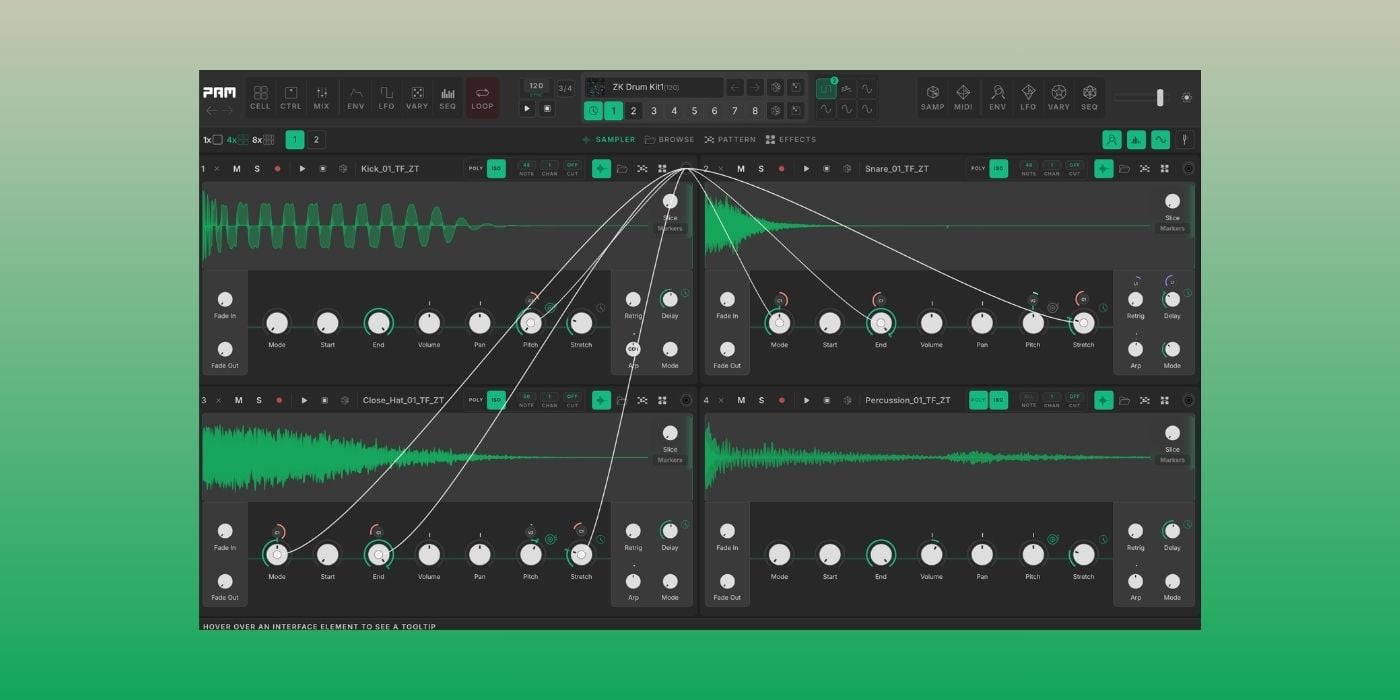Viewport: 1400px width, 700px height.
Task: Select scene 2
Action: (x=633, y=111)
